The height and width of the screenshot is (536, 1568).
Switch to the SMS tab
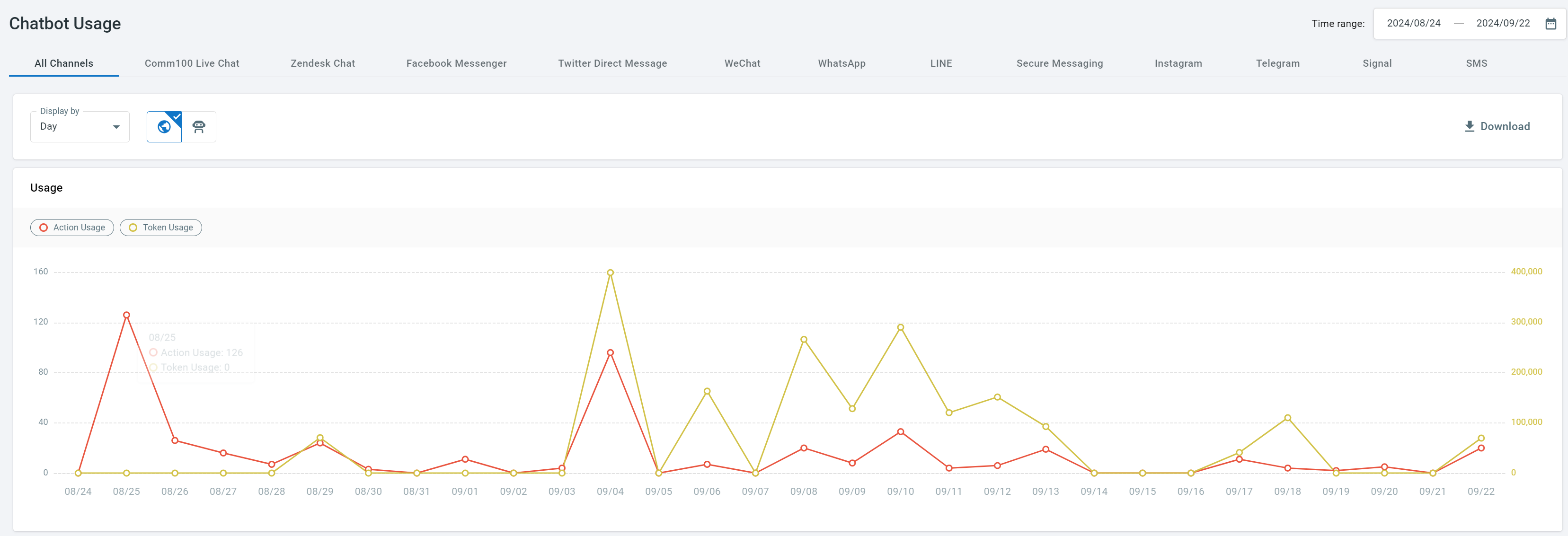[1476, 63]
